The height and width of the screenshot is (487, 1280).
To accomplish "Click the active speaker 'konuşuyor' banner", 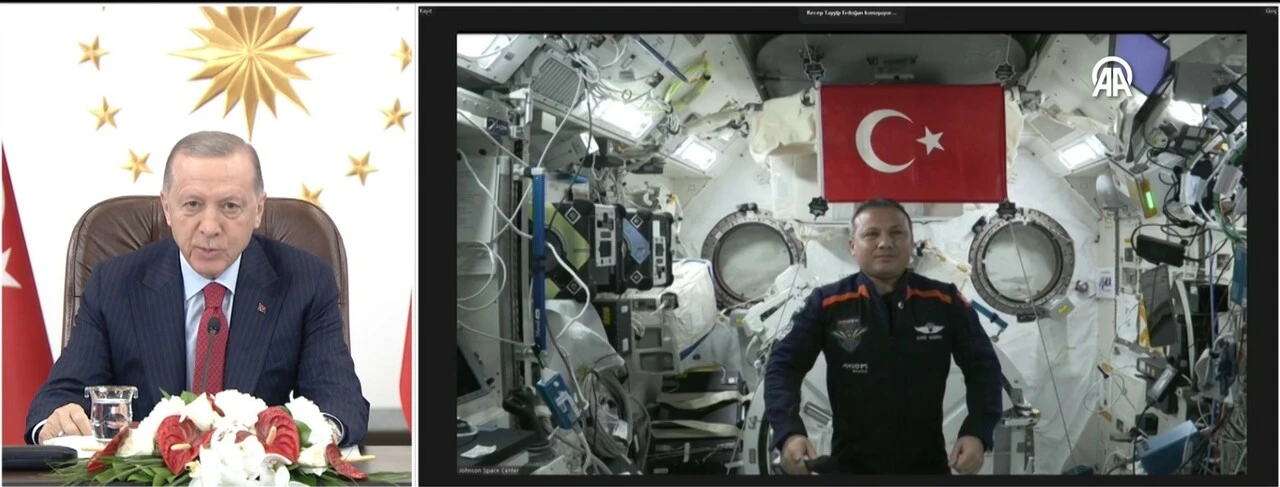I will coord(852,13).
